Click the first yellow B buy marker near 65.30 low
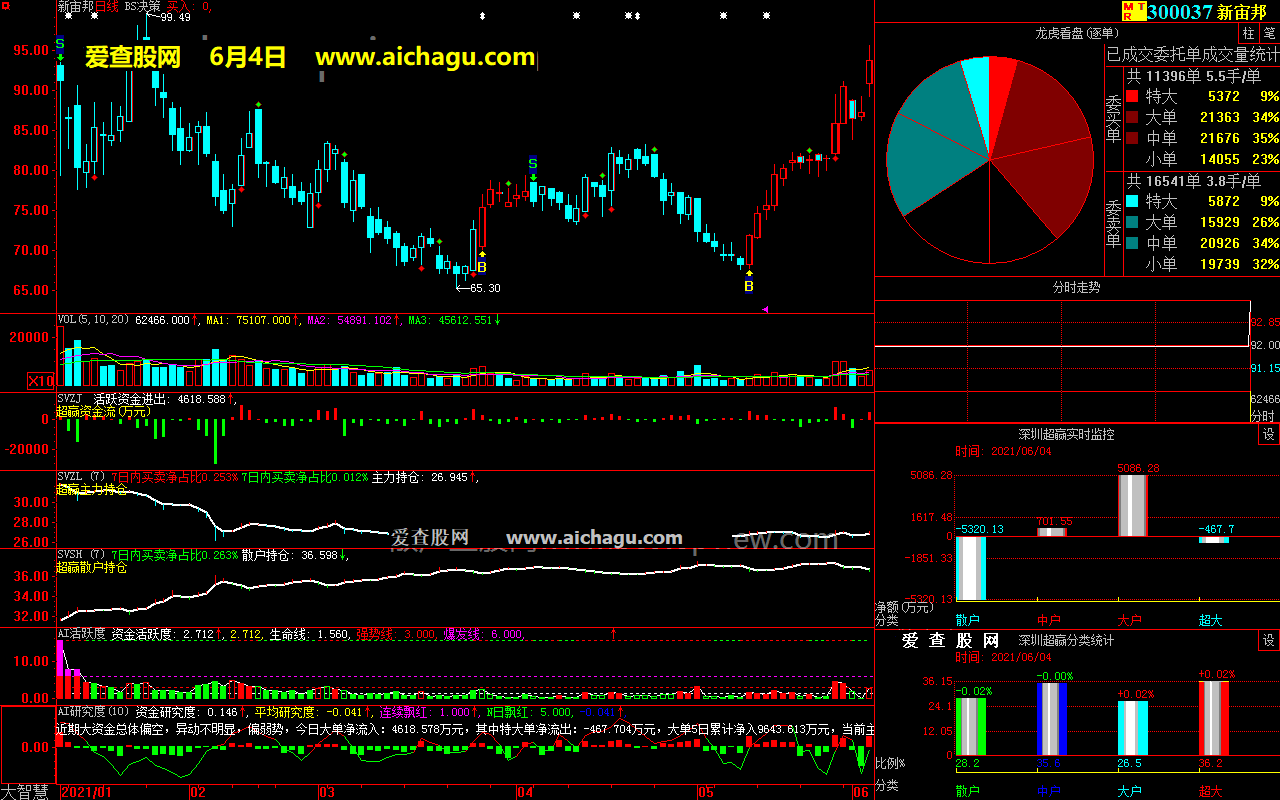Screen dimensions: 1280x800 (482, 267)
